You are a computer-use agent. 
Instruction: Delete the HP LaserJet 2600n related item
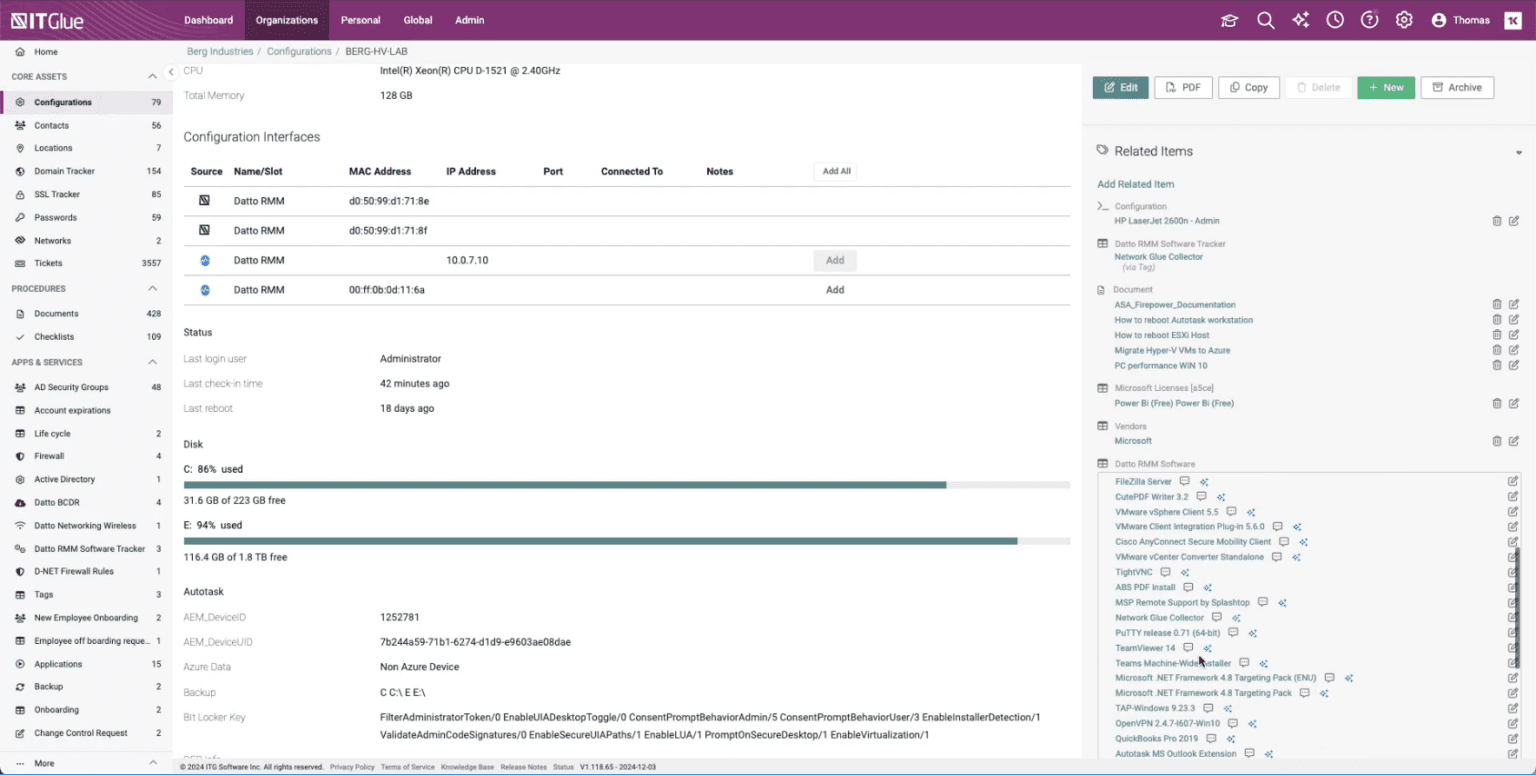pos(1497,221)
